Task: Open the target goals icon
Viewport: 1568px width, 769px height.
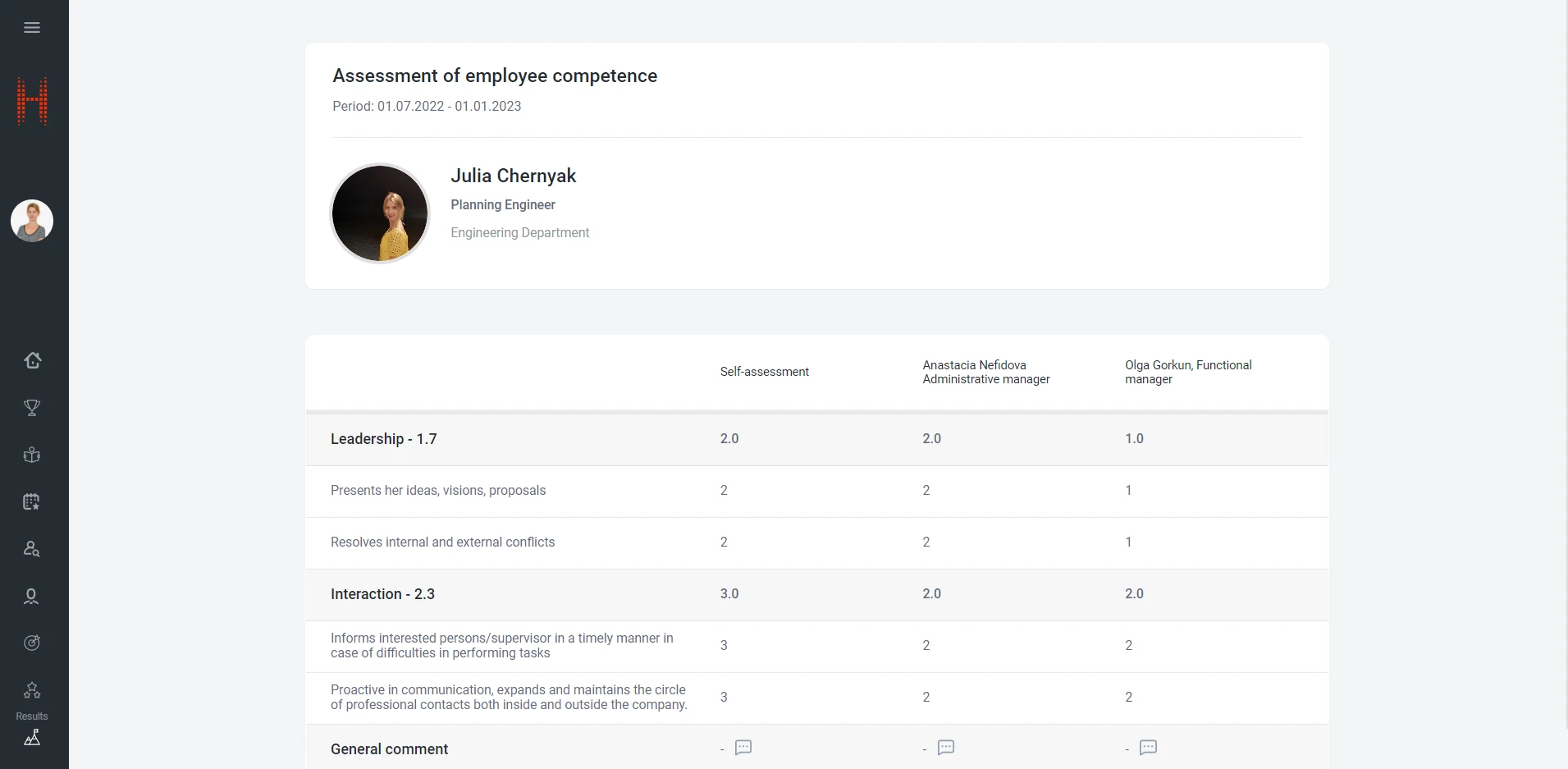Action: [32, 643]
